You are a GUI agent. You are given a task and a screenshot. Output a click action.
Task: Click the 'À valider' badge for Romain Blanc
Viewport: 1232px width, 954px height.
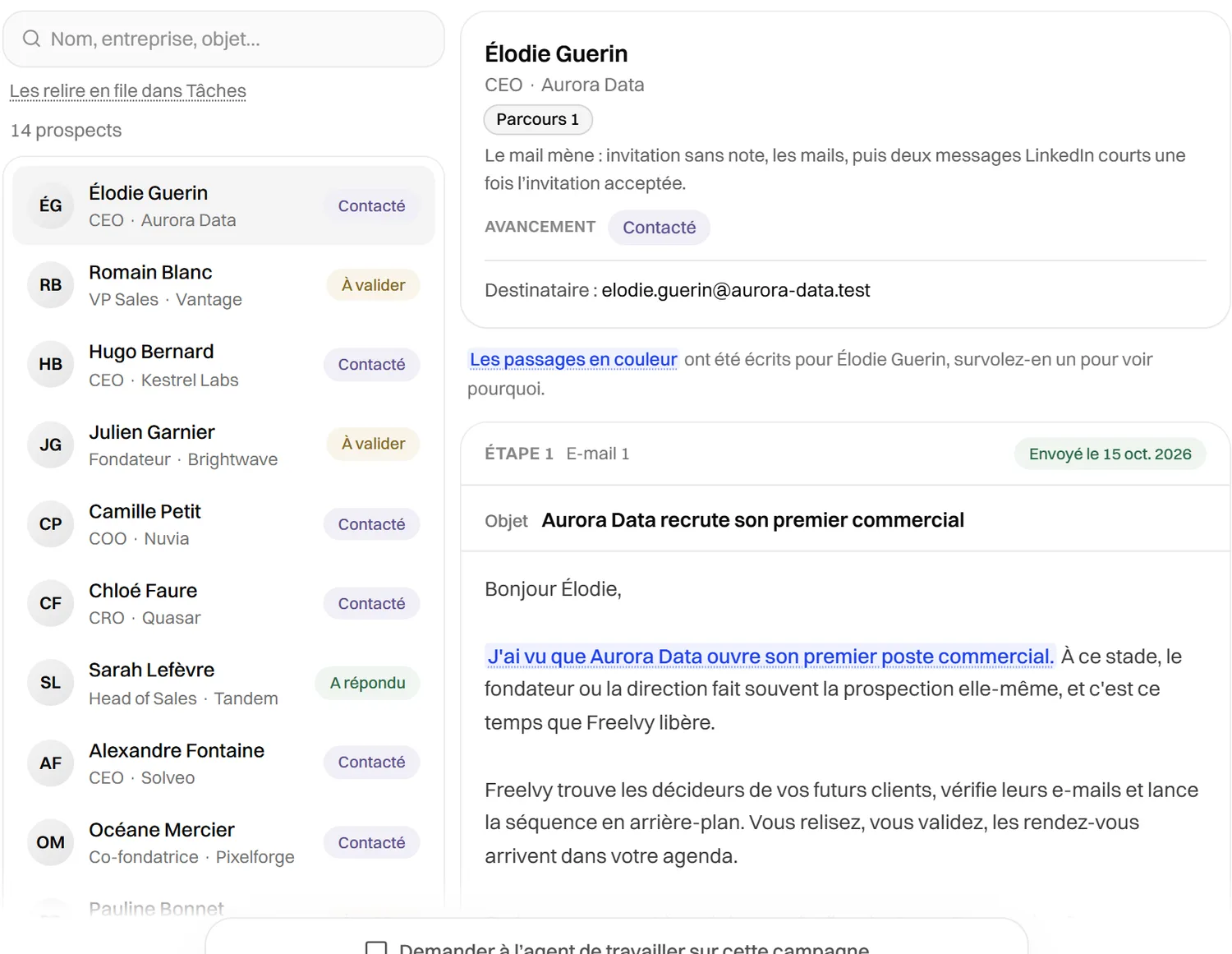(x=374, y=285)
